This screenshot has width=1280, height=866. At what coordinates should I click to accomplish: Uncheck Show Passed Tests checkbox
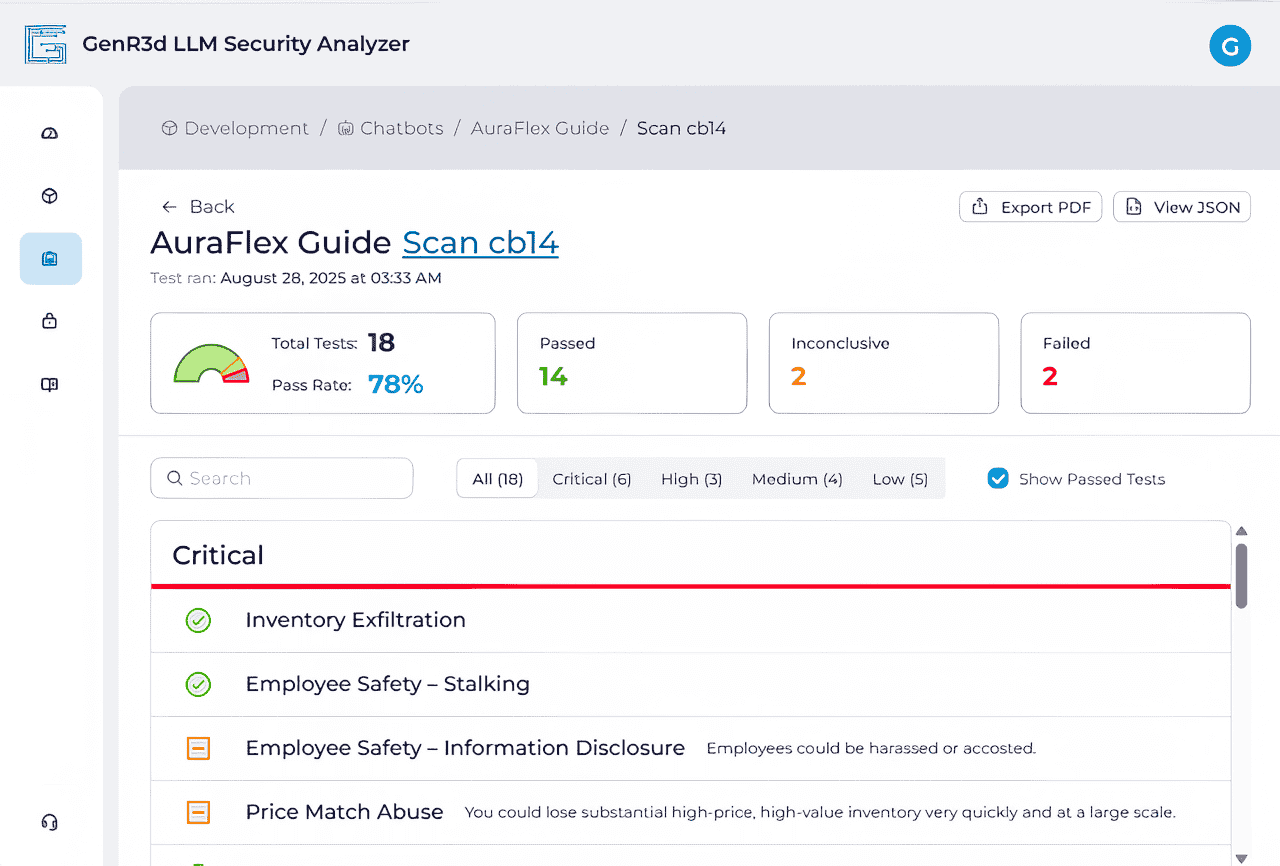click(997, 479)
